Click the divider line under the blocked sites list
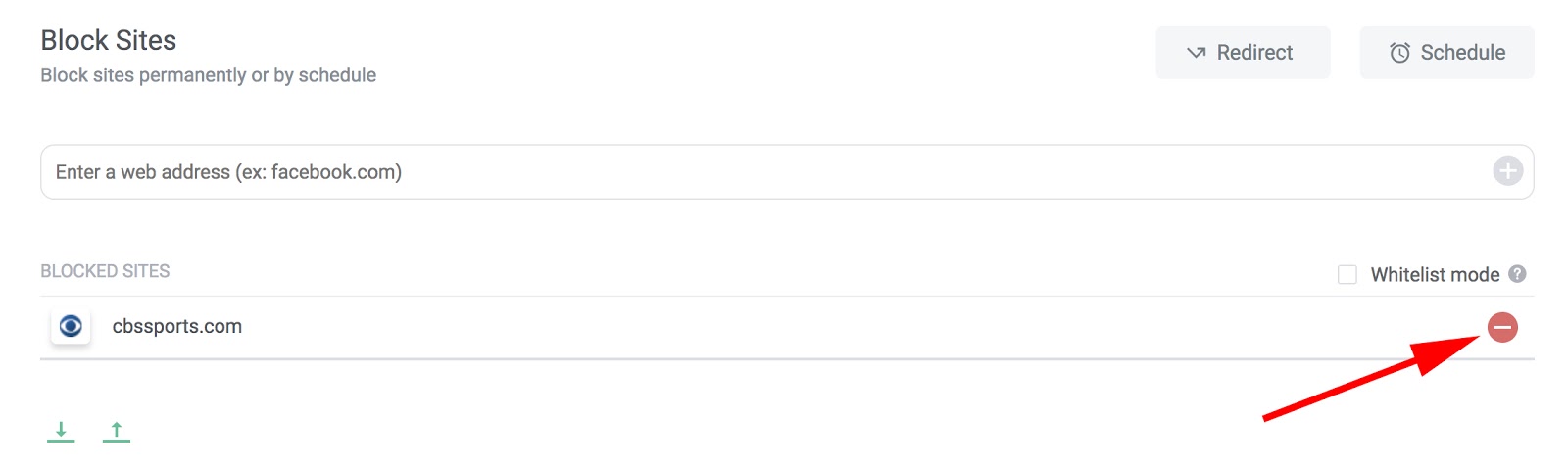The width and height of the screenshot is (1568, 466). click(784, 359)
